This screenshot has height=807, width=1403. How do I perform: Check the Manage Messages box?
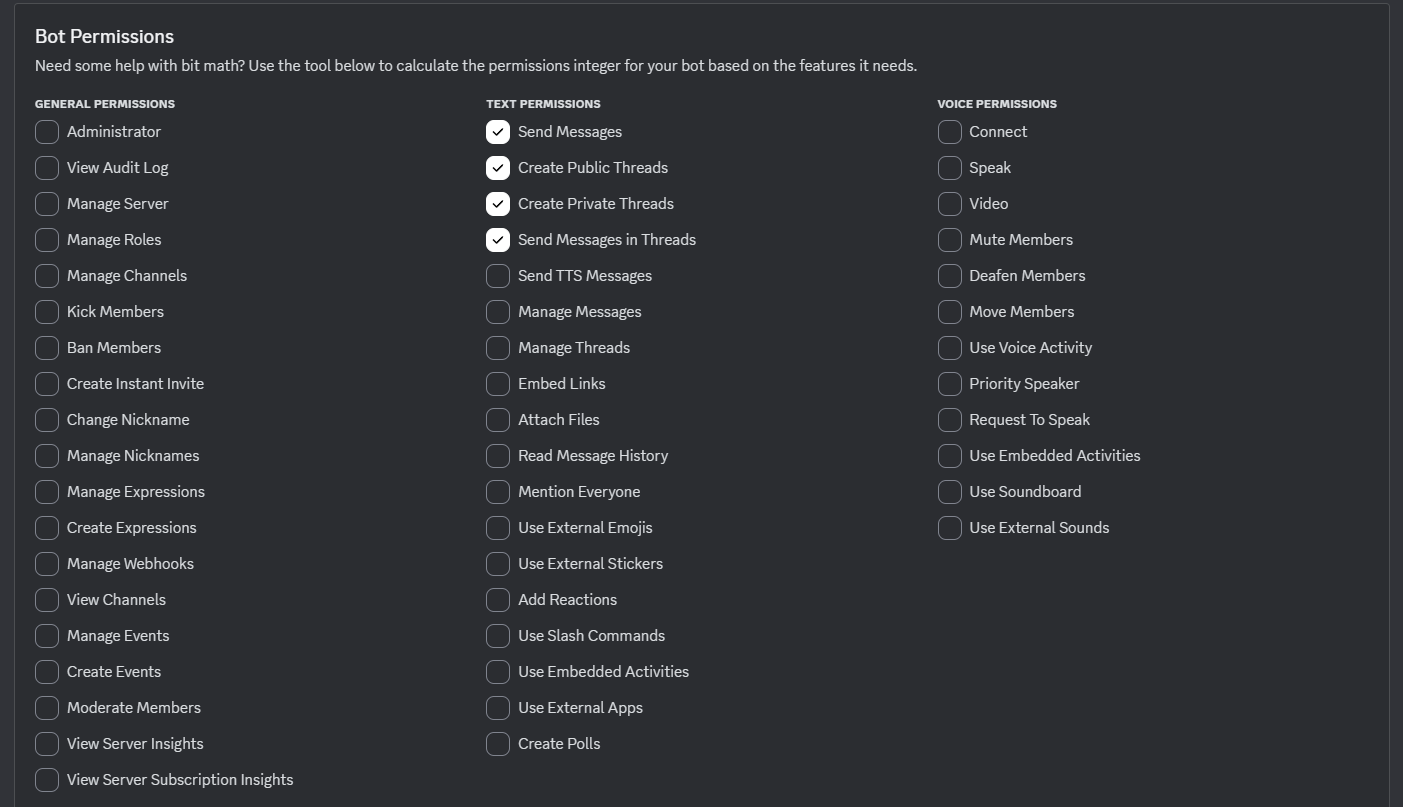pyautogui.click(x=498, y=312)
